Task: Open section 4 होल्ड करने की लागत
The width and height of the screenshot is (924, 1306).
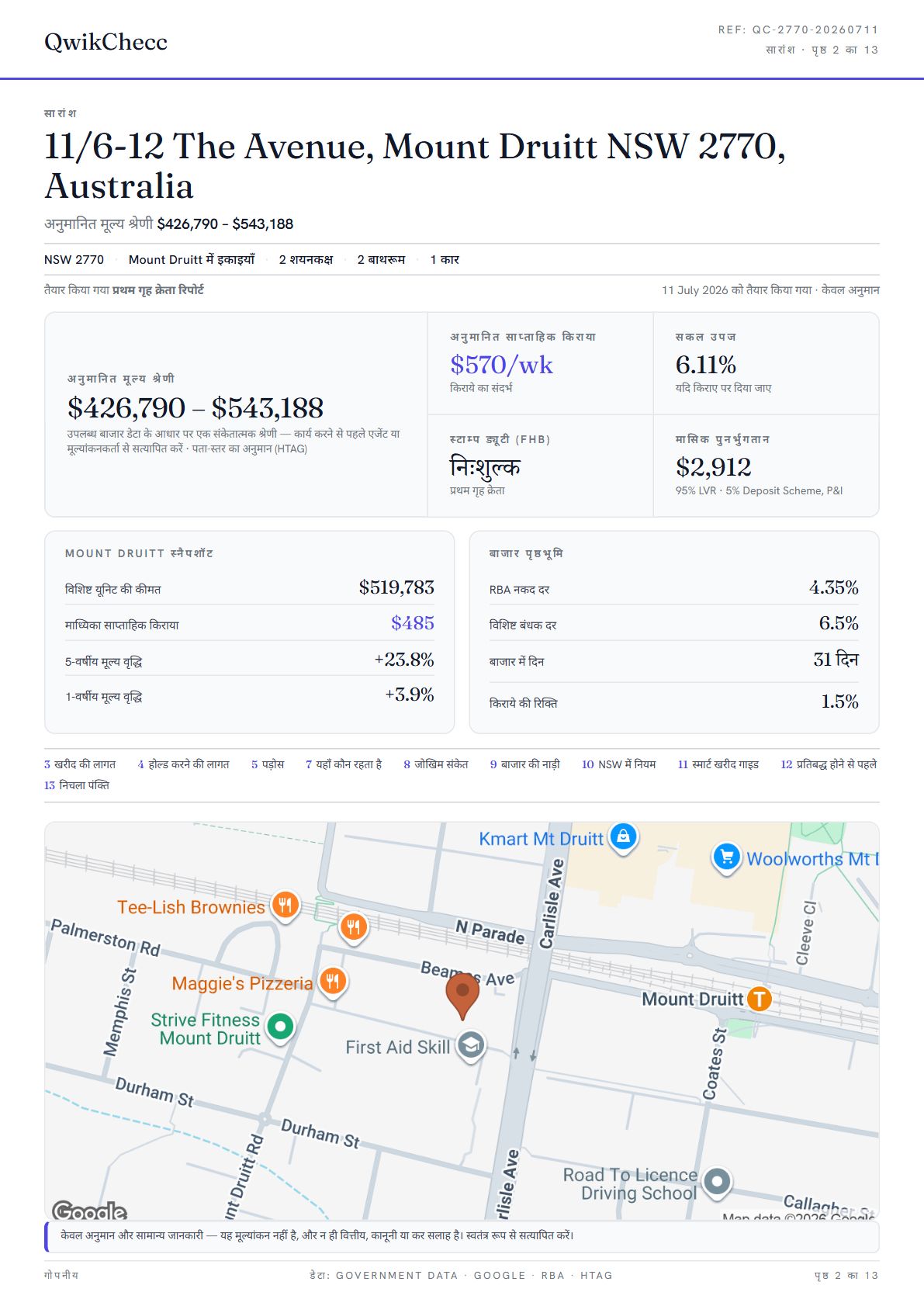Action: pyautogui.click(x=184, y=764)
